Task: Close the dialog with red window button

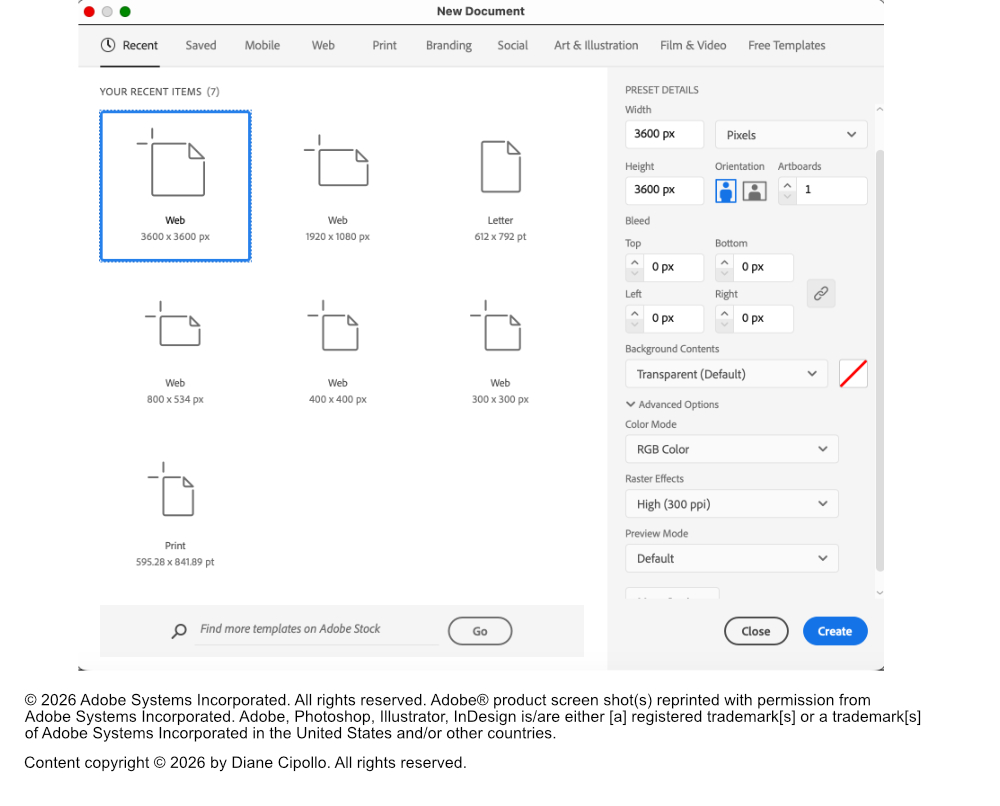Action: (x=89, y=11)
